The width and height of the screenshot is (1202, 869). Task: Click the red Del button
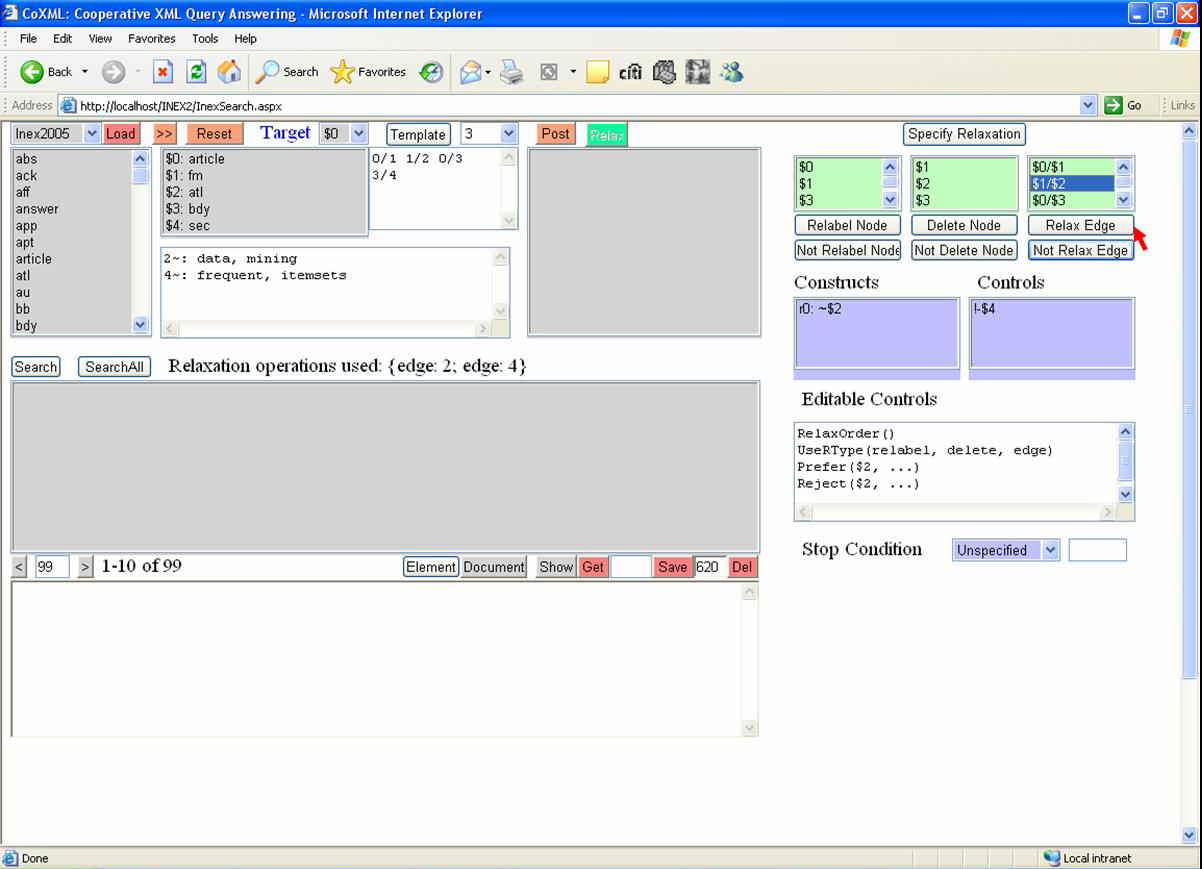coord(742,567)
